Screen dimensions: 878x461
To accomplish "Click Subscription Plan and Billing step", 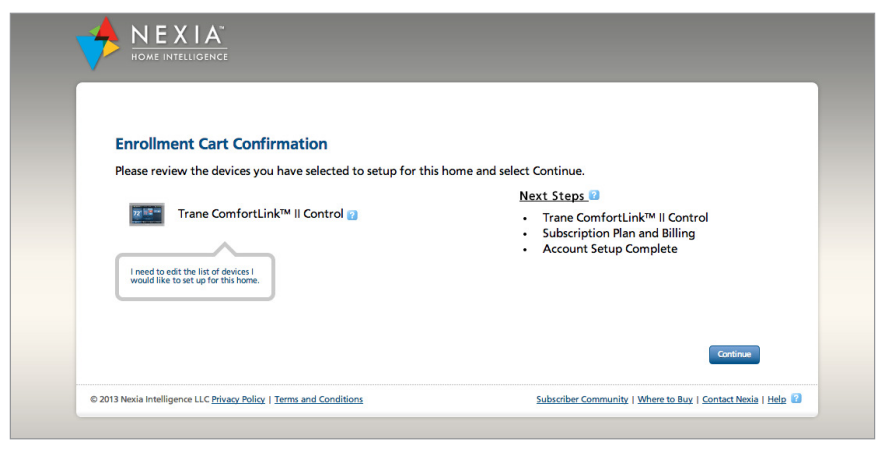I will (619, 234).
